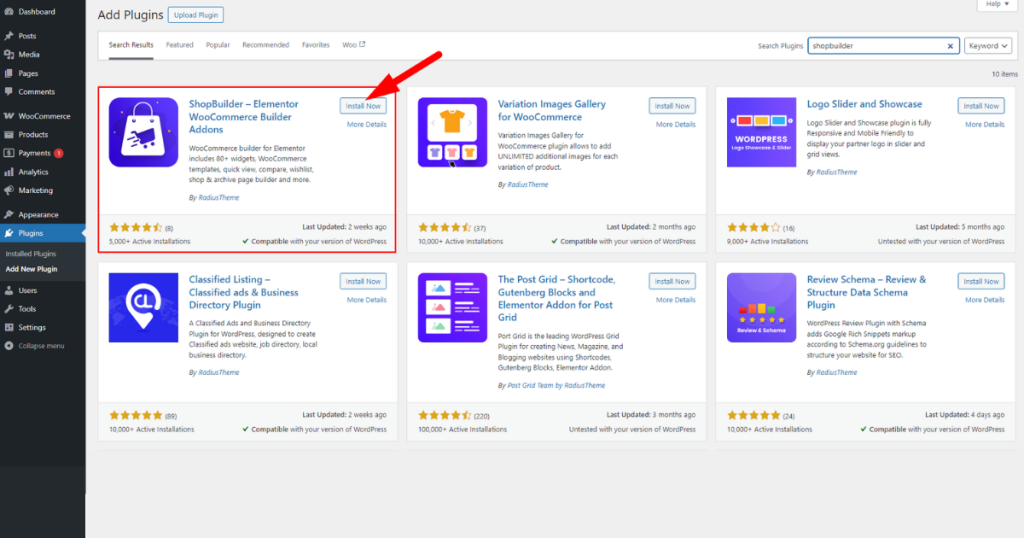Viewport: 1024px width, 538px height.
Task: Open More Details for Review Schema
Action: (x=985, y=300)
